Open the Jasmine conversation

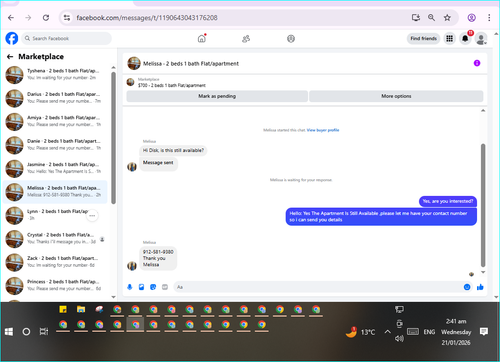click(56, 168)
